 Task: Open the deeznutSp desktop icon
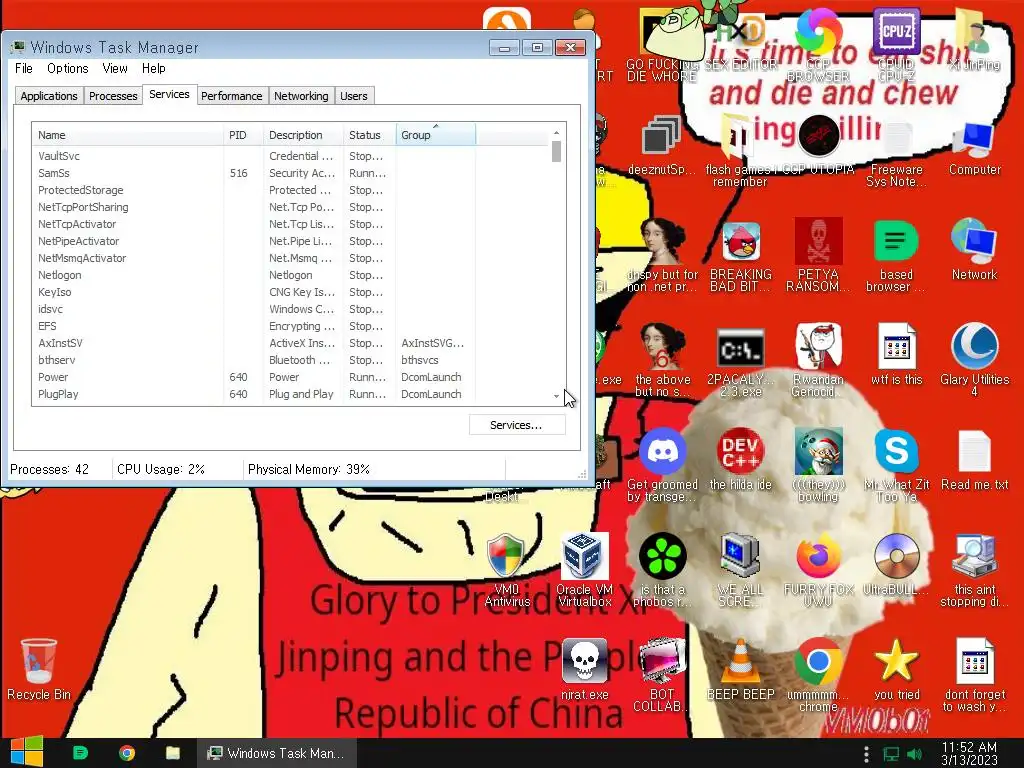pos(661,147)
